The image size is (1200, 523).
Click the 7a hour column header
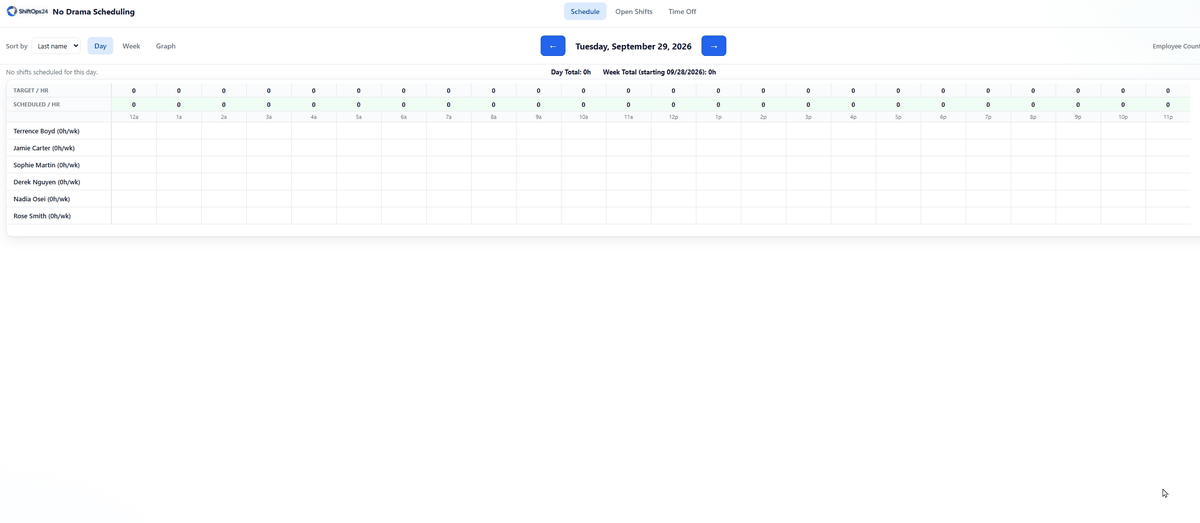(x=449, y=117)
